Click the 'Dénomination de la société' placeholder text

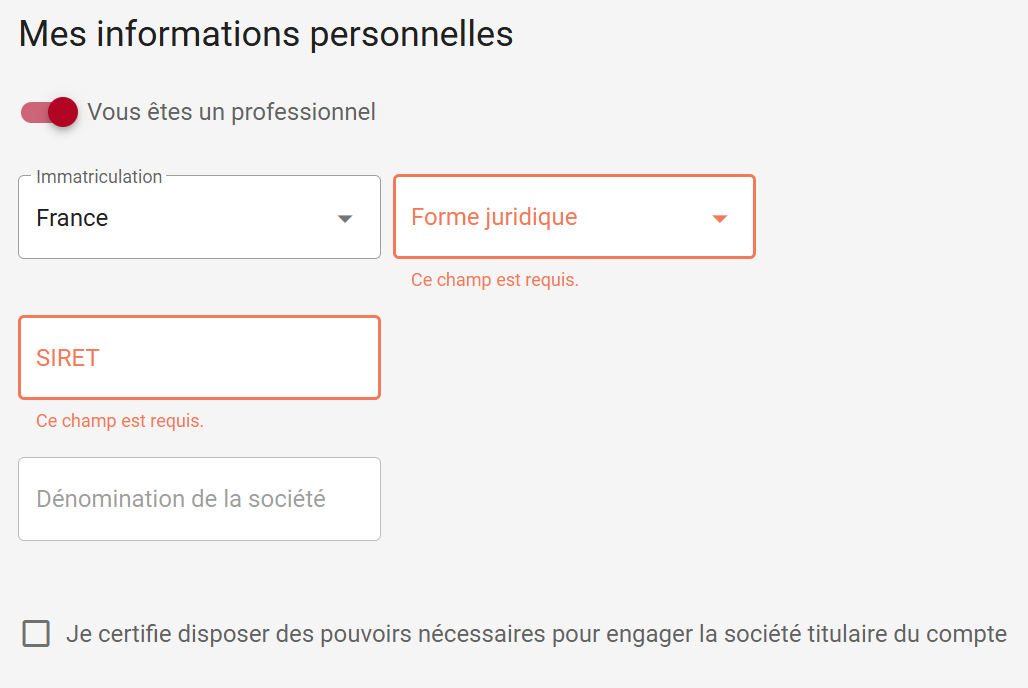pos(181,499)
